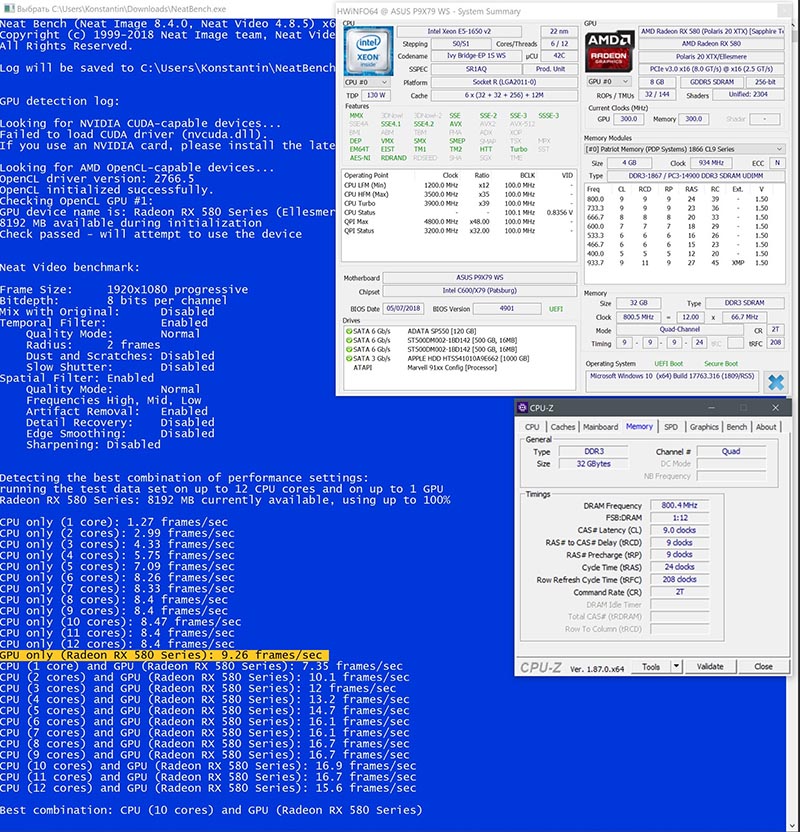The width and height of the screenshot is (800, 832).
Task: Open the Caches tab in CPU-Z
Action: 563,427
